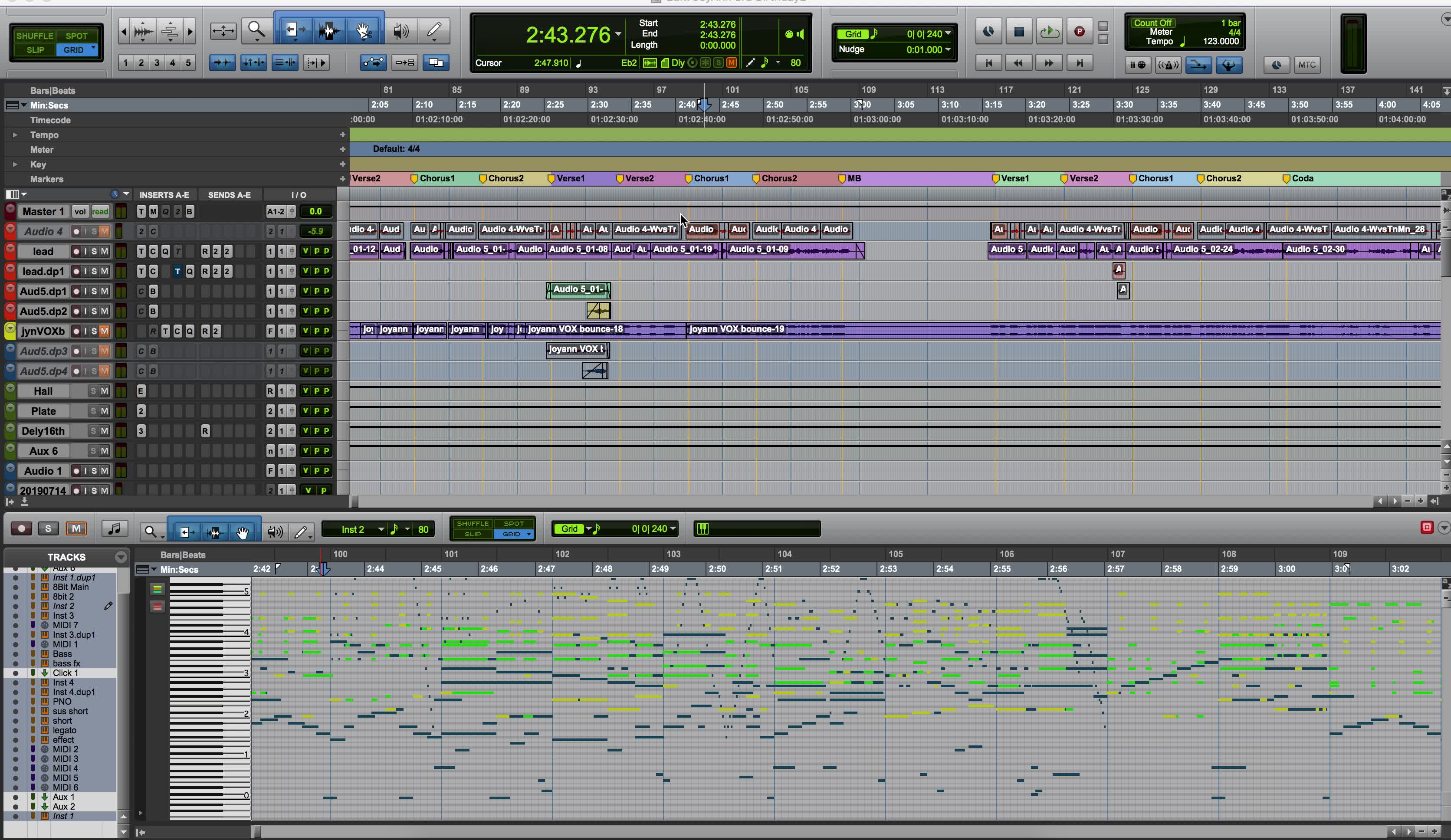Switch to SPOT edit mode in the top toolbar

(76, 36)
